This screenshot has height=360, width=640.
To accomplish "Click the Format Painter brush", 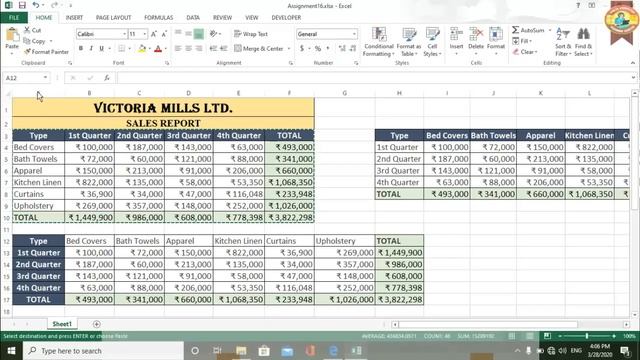I will tap(46, 52).
